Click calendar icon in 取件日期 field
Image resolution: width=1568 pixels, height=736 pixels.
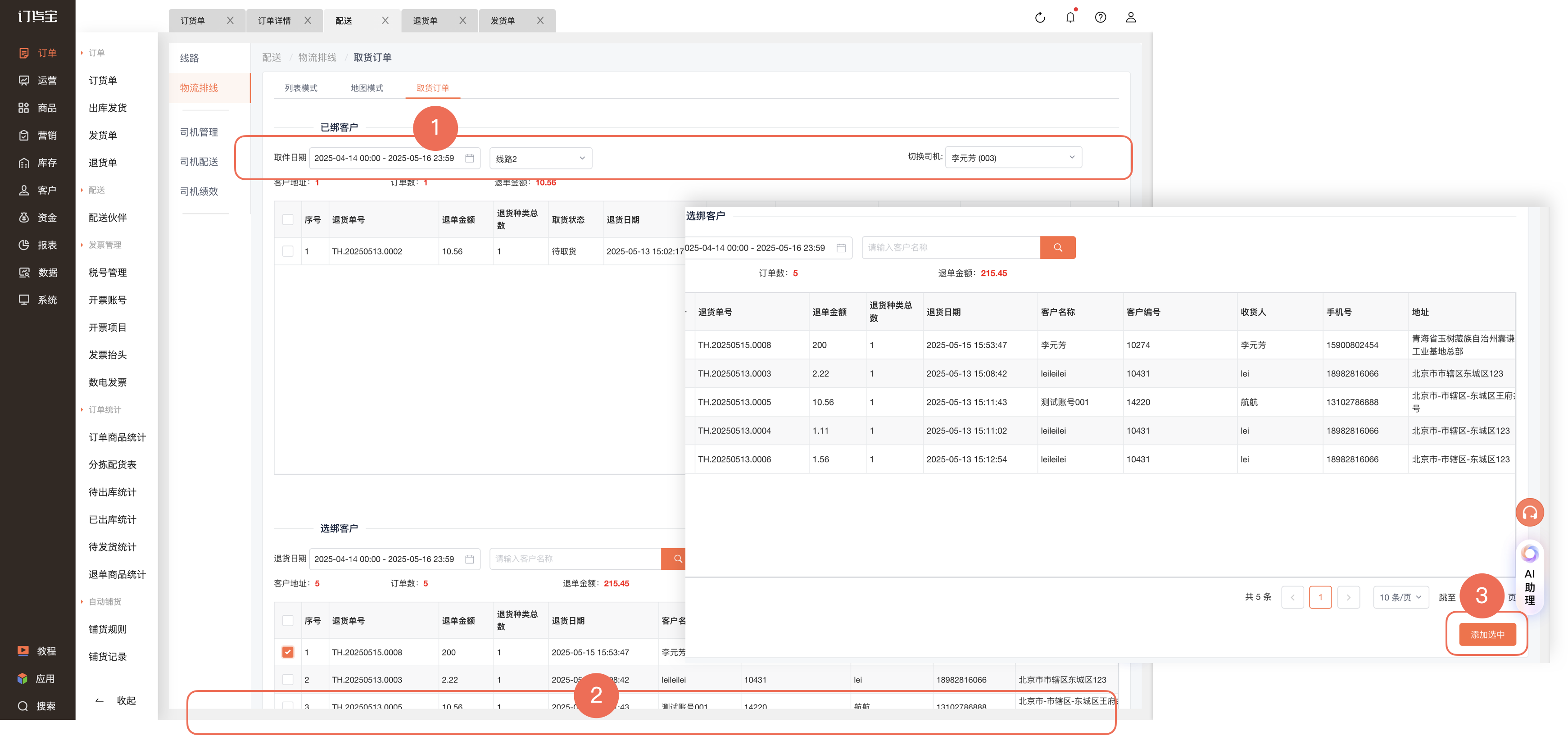469,158
